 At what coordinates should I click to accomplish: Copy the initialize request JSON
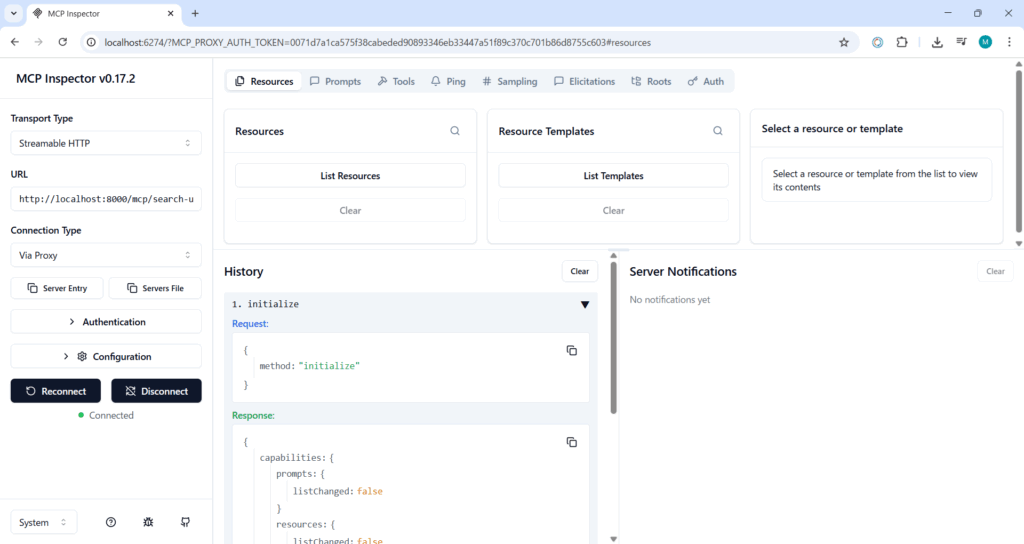(x=572, y=350)
